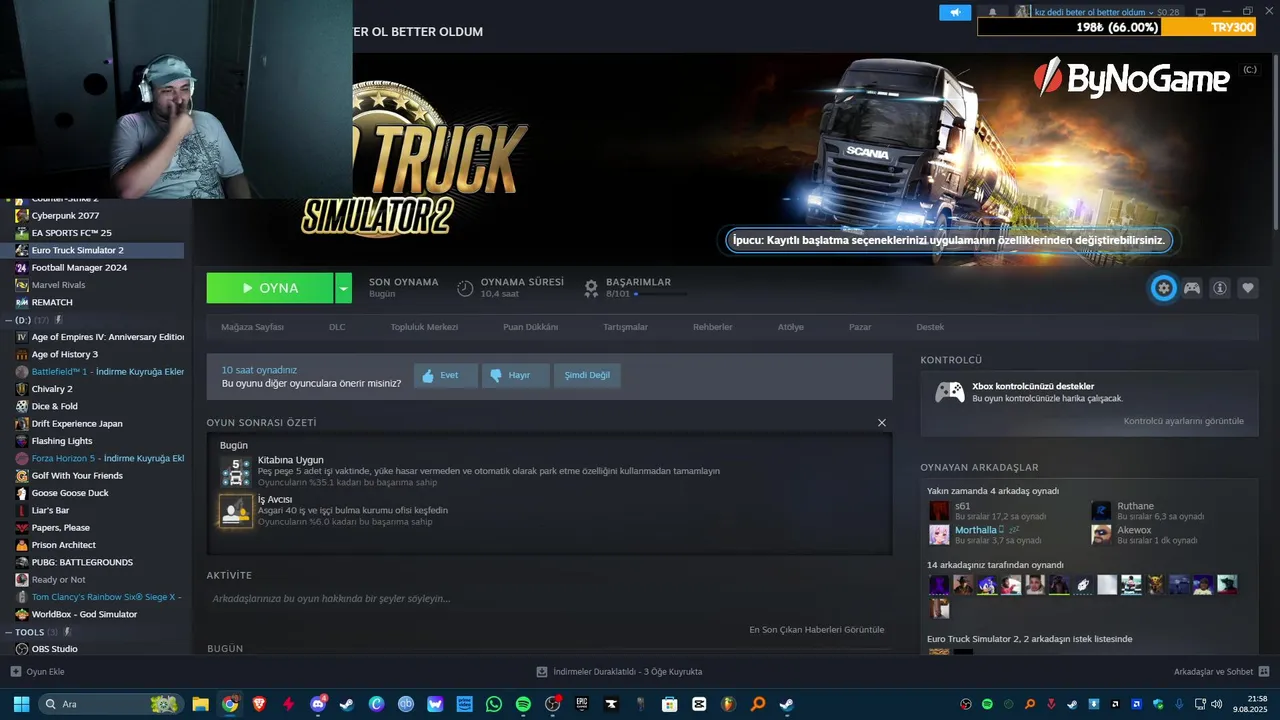Open Spotify from the taskbar
This screenshot has width=1280, height=720.
(x=523, y=704)
